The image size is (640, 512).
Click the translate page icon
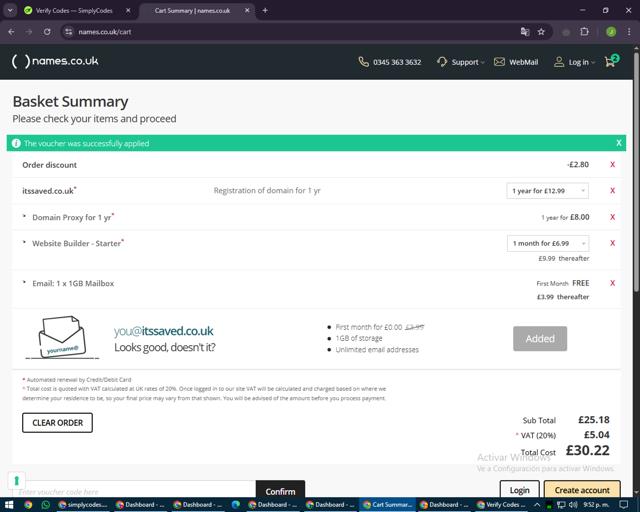pyautogui.click(x=525, y=31)
